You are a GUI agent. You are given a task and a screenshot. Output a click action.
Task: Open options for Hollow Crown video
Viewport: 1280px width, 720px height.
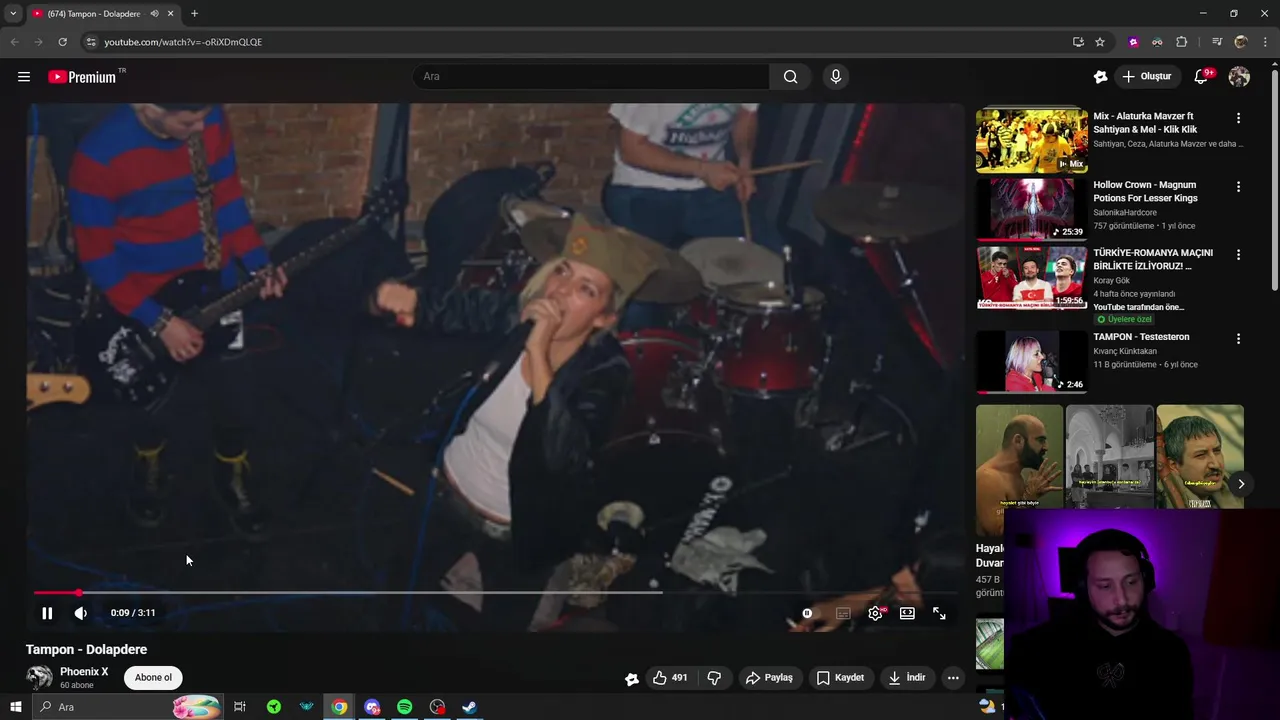point(1238,187)
